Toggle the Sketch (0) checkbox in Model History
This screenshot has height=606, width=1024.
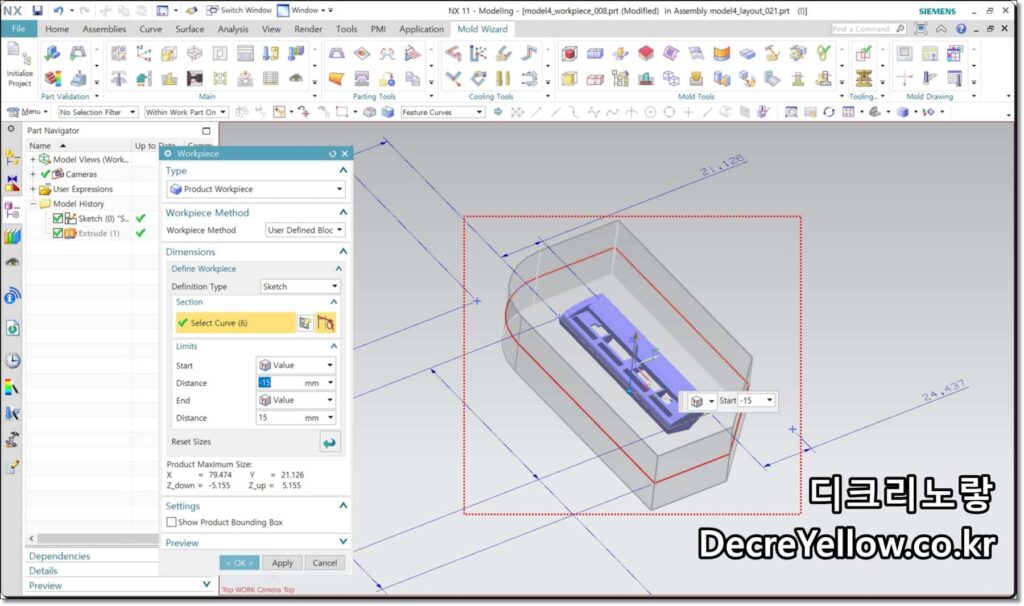click(x=57, y=219)
